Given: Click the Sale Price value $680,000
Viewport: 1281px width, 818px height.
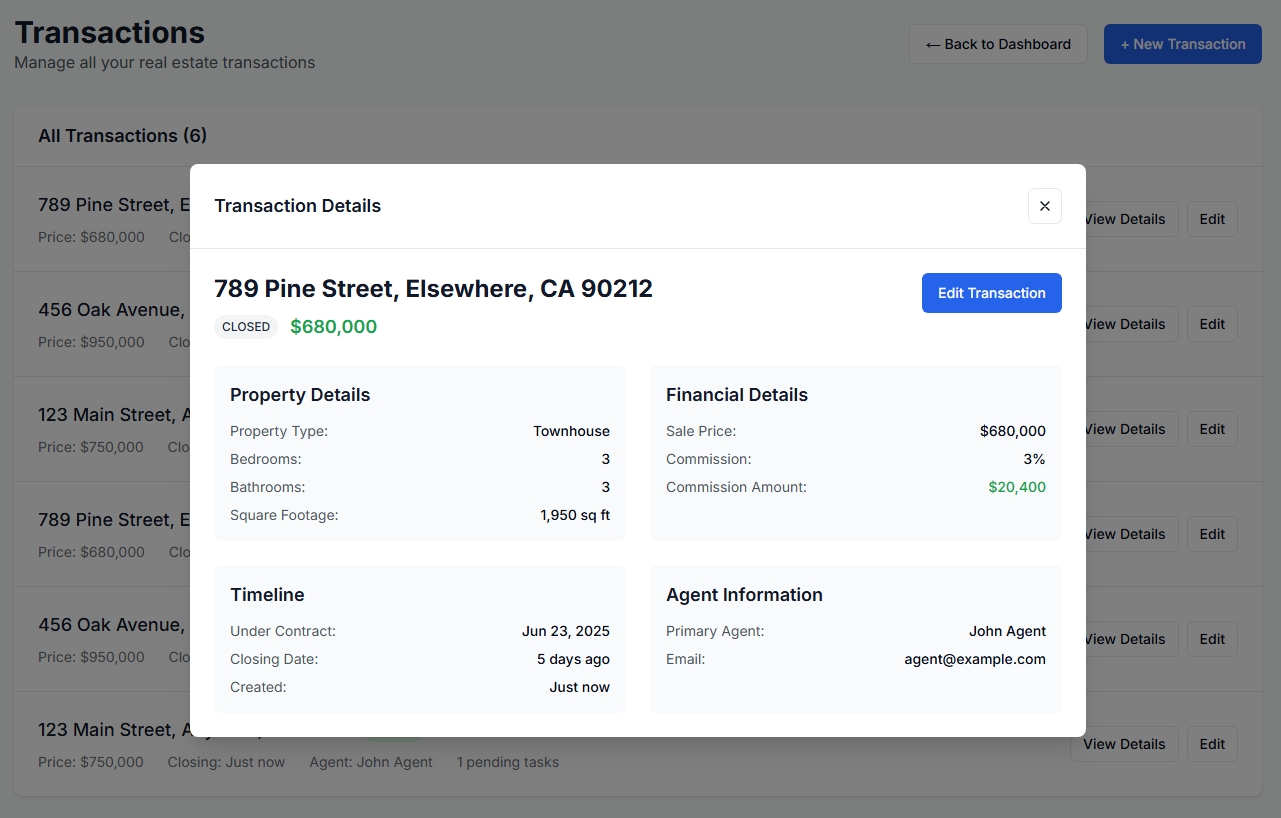Looking at the screenshot, I should (x=1013, y=431).
